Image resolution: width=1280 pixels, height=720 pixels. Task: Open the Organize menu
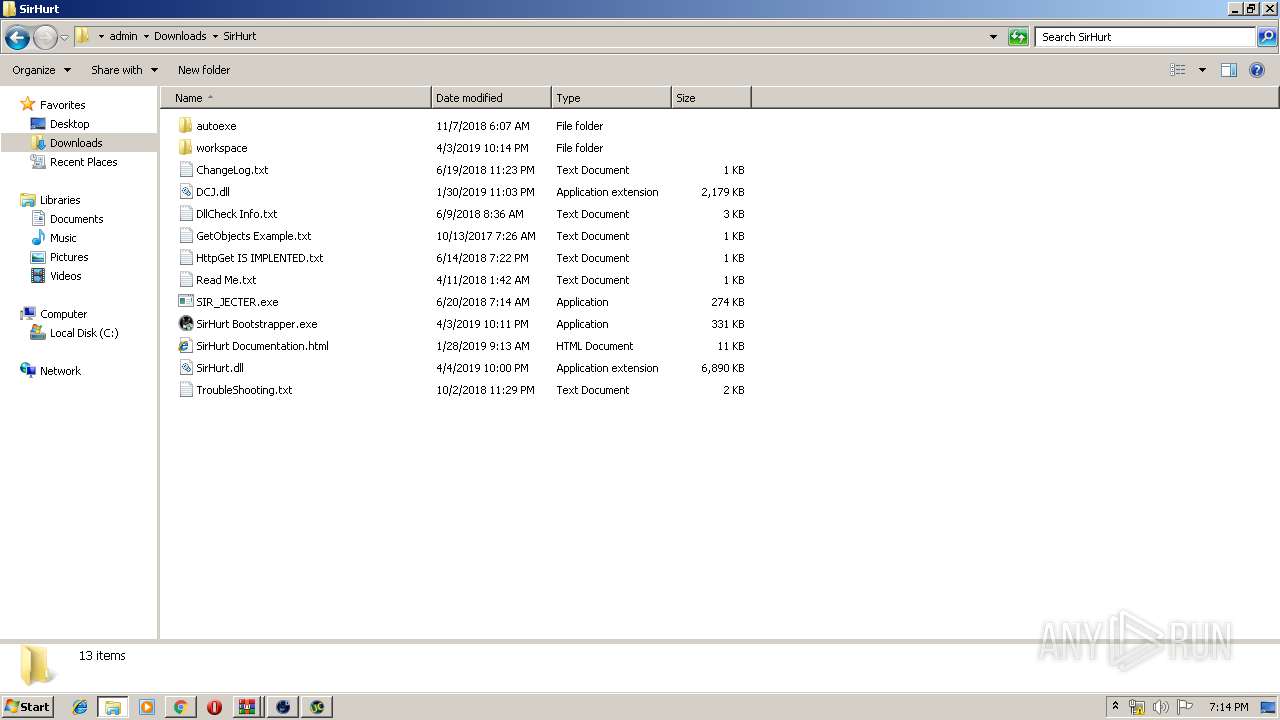click(x=42, y=70)
